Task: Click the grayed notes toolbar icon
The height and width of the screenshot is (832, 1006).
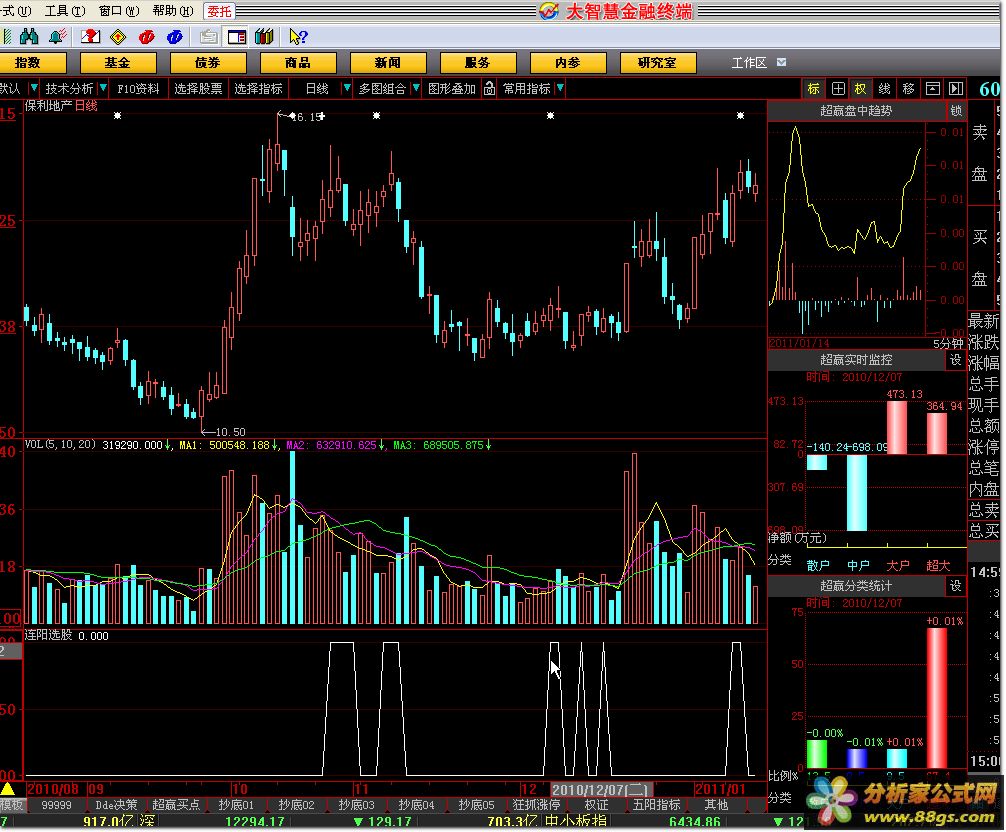Action: coord(208,37)
